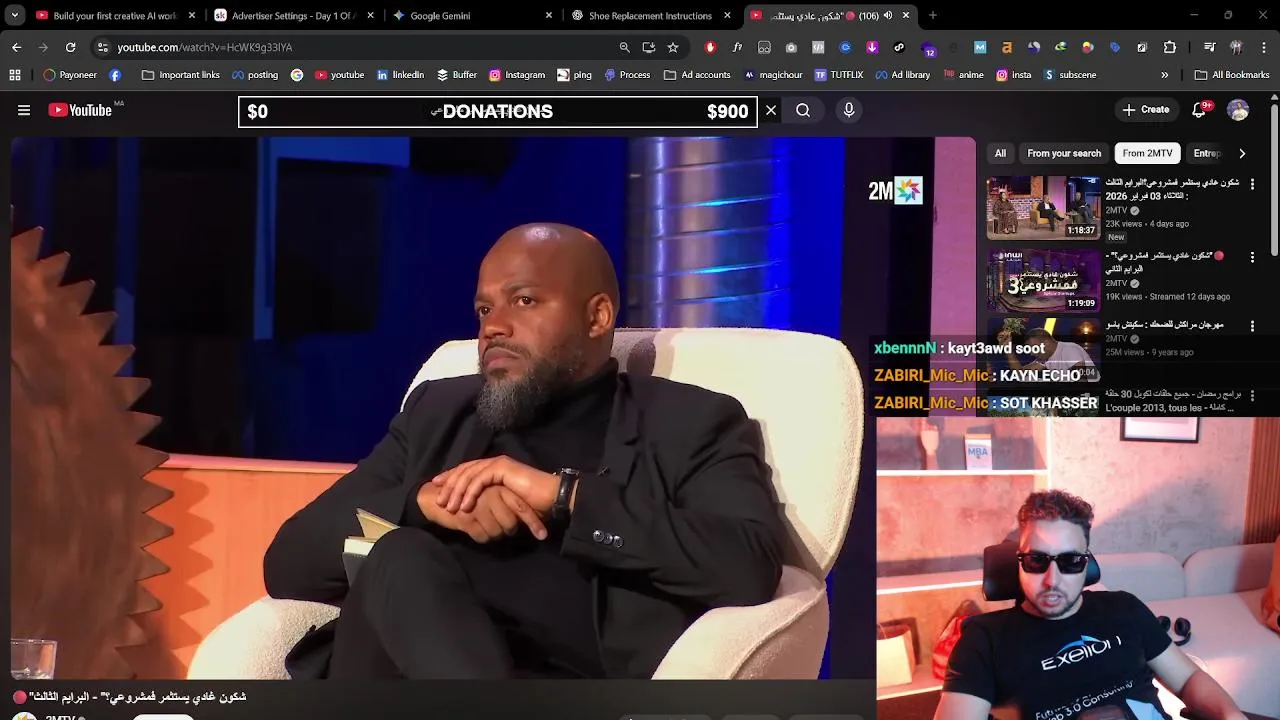Viewport: 1280px width, 720px height.
Task: Clear the search box with X
Action: (x=771, y=111)
